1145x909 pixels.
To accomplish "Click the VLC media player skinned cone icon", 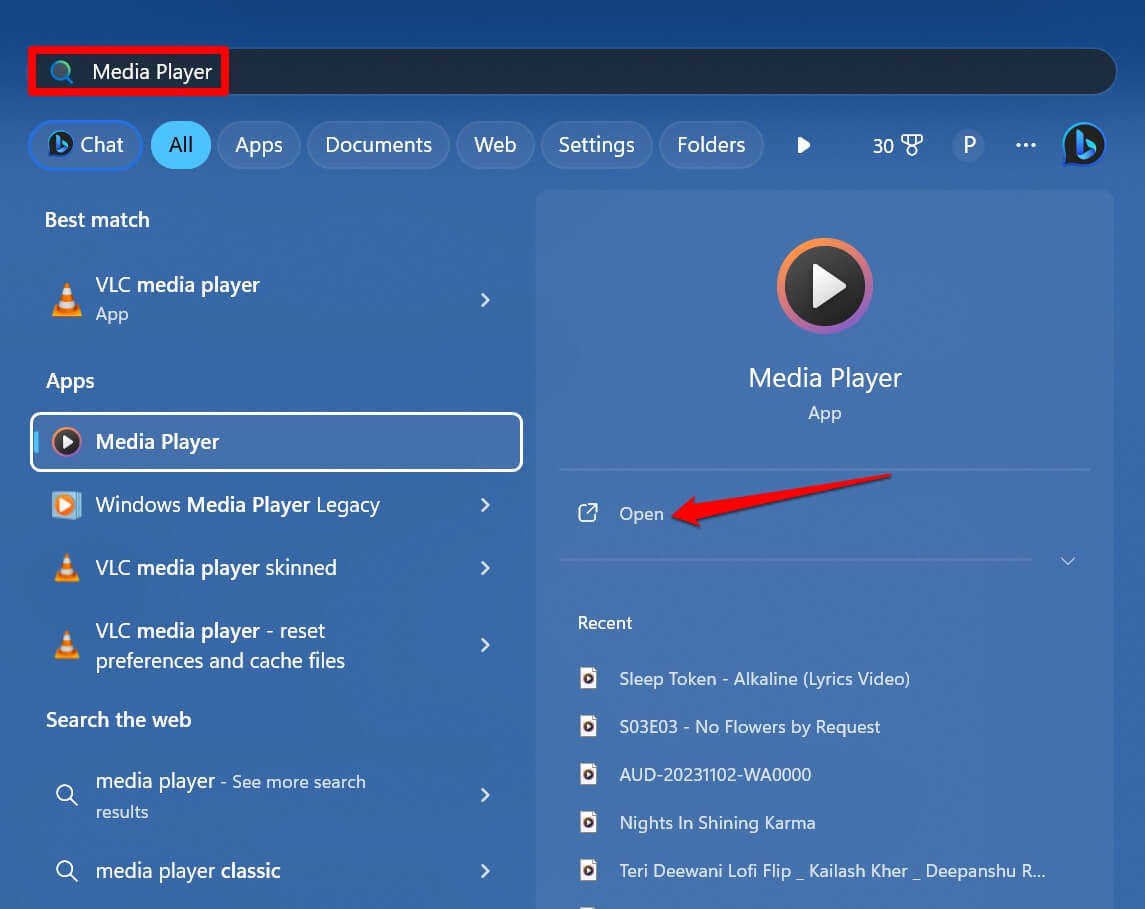I will click(x=66, y=567).
